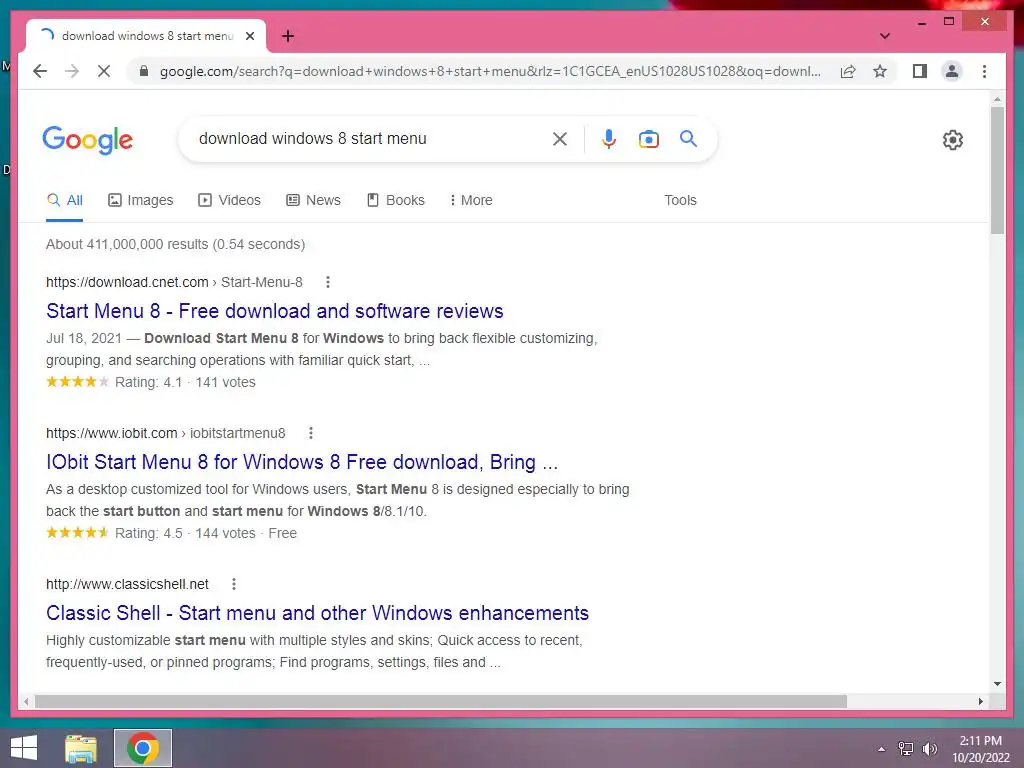Image resolution: width=1024 pixels, height=768 pixels.
Task: Select the All results tab
Action: tap(65, 200)
